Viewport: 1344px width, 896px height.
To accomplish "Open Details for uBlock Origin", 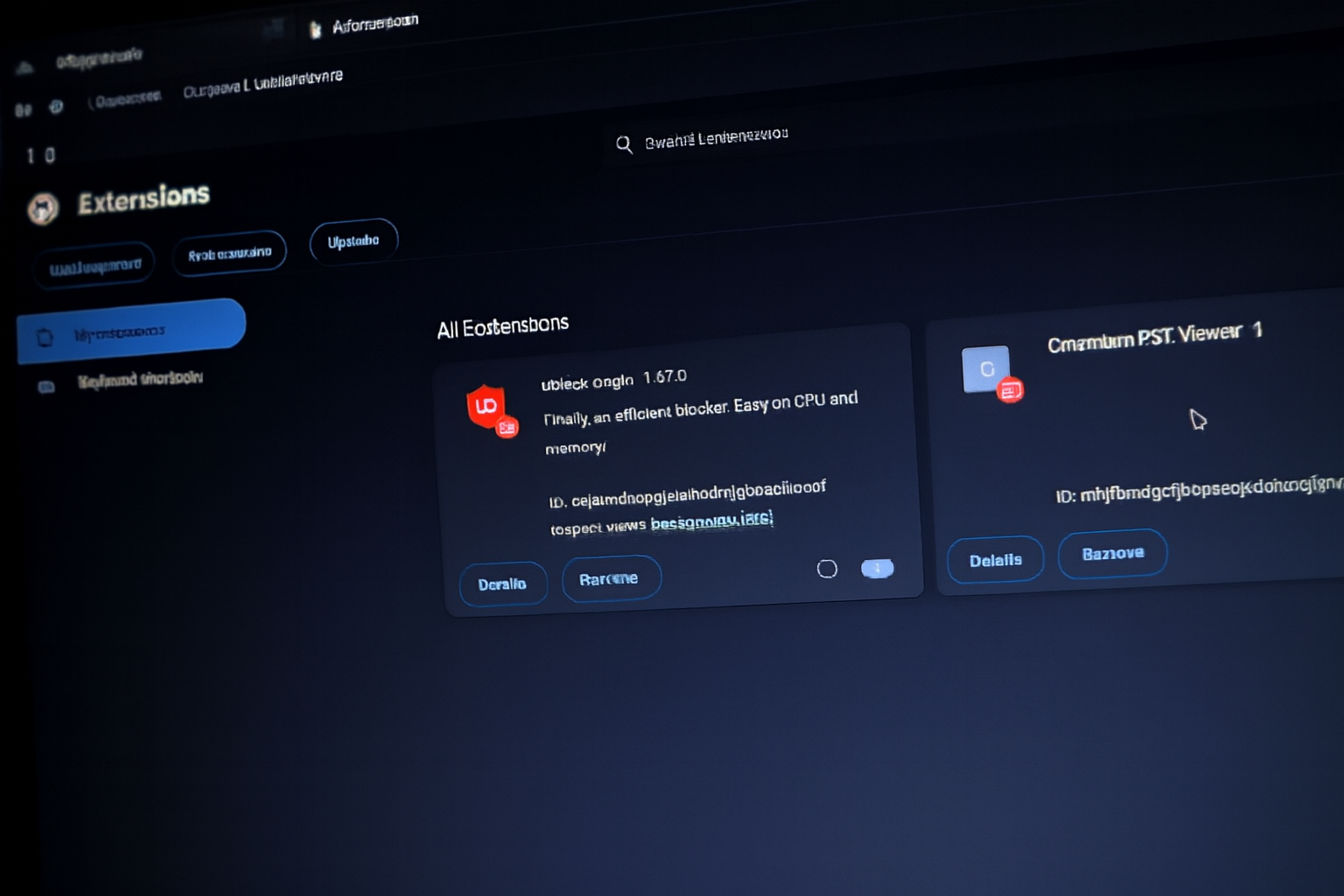I will [x=502, y=584].
